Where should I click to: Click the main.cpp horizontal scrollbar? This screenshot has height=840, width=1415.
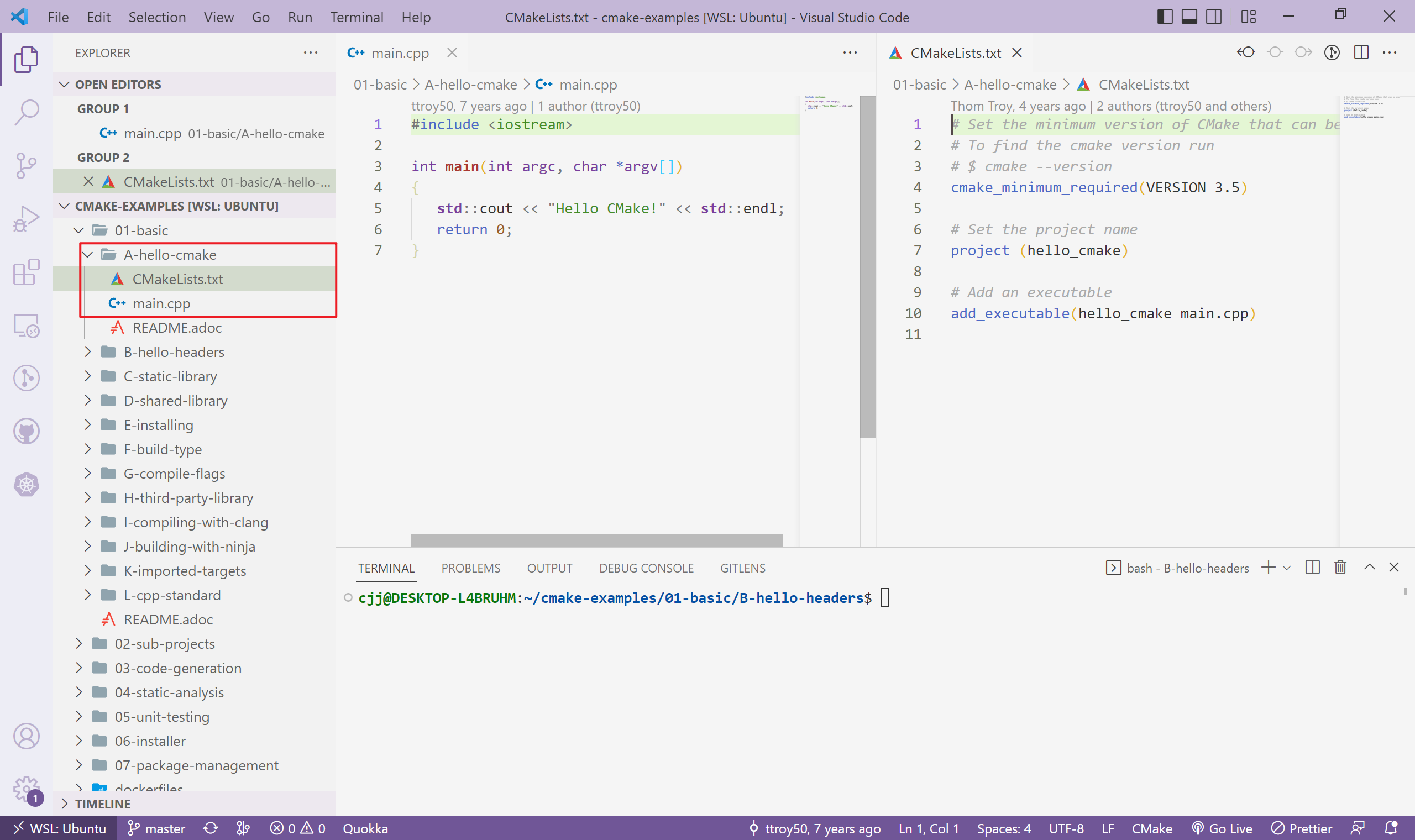coord(596,540)
